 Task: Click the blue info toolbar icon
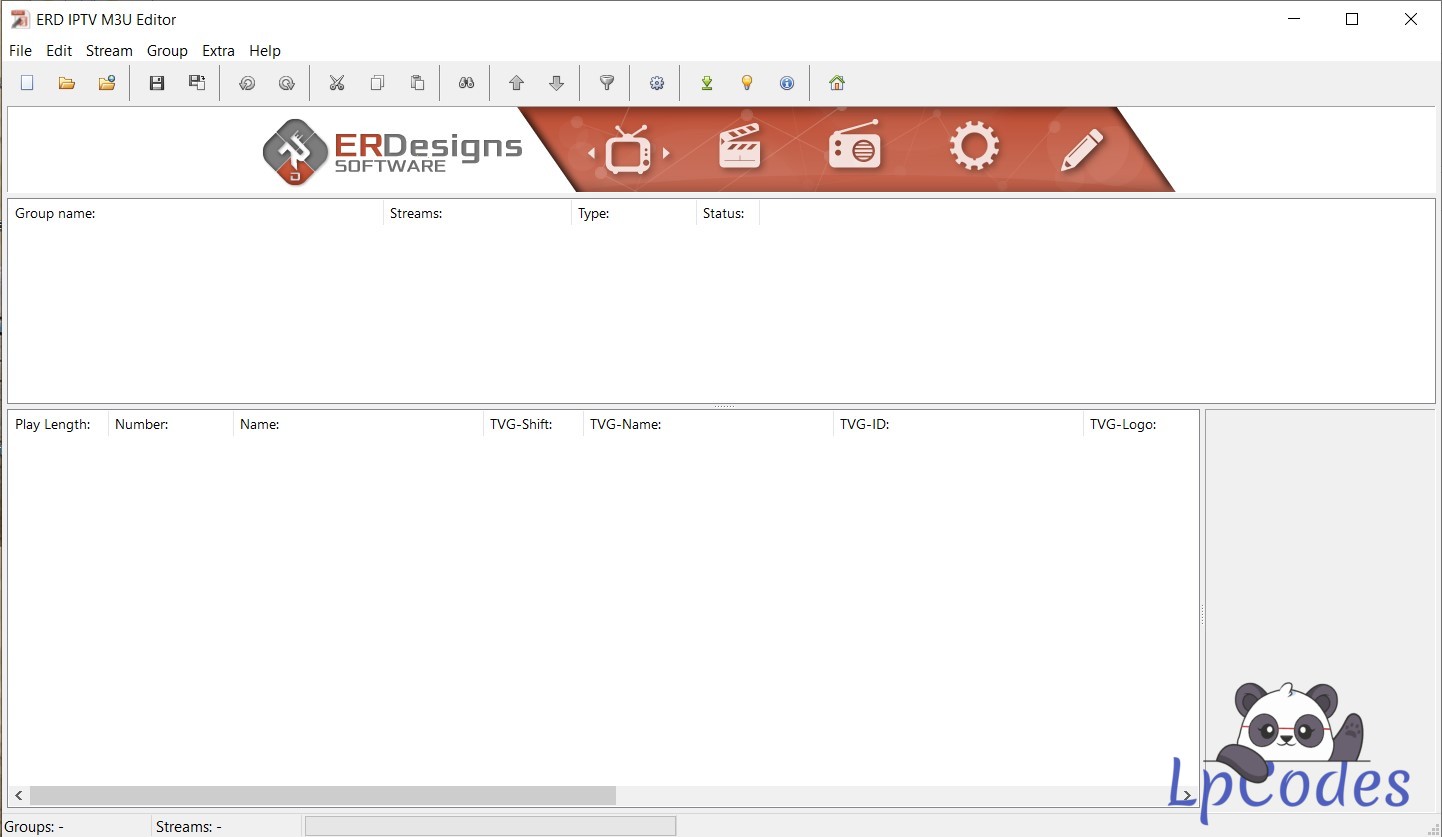pyautogui.click(x=787, y=83)
